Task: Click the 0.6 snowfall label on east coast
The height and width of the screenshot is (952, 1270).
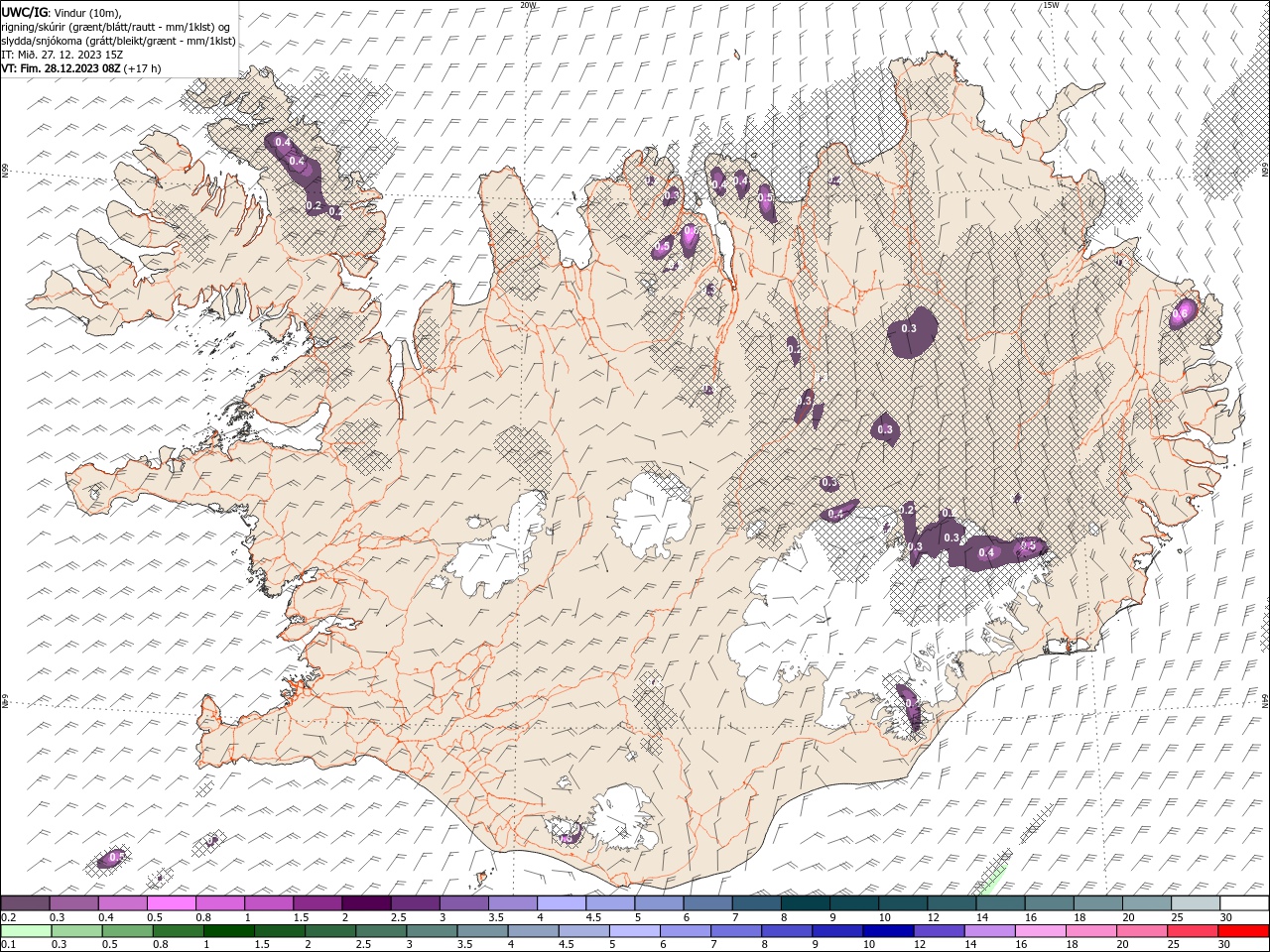Action: (x=1180, y=313)
